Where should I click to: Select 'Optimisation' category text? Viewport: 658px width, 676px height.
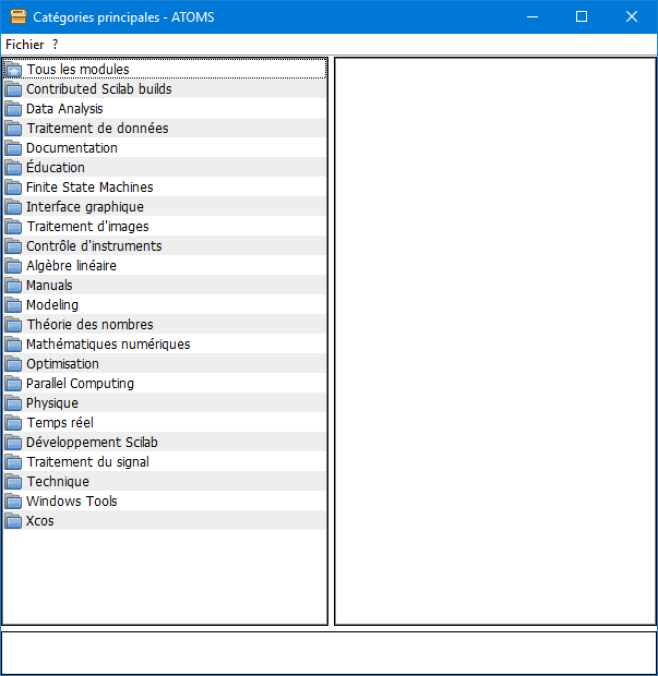63,364
